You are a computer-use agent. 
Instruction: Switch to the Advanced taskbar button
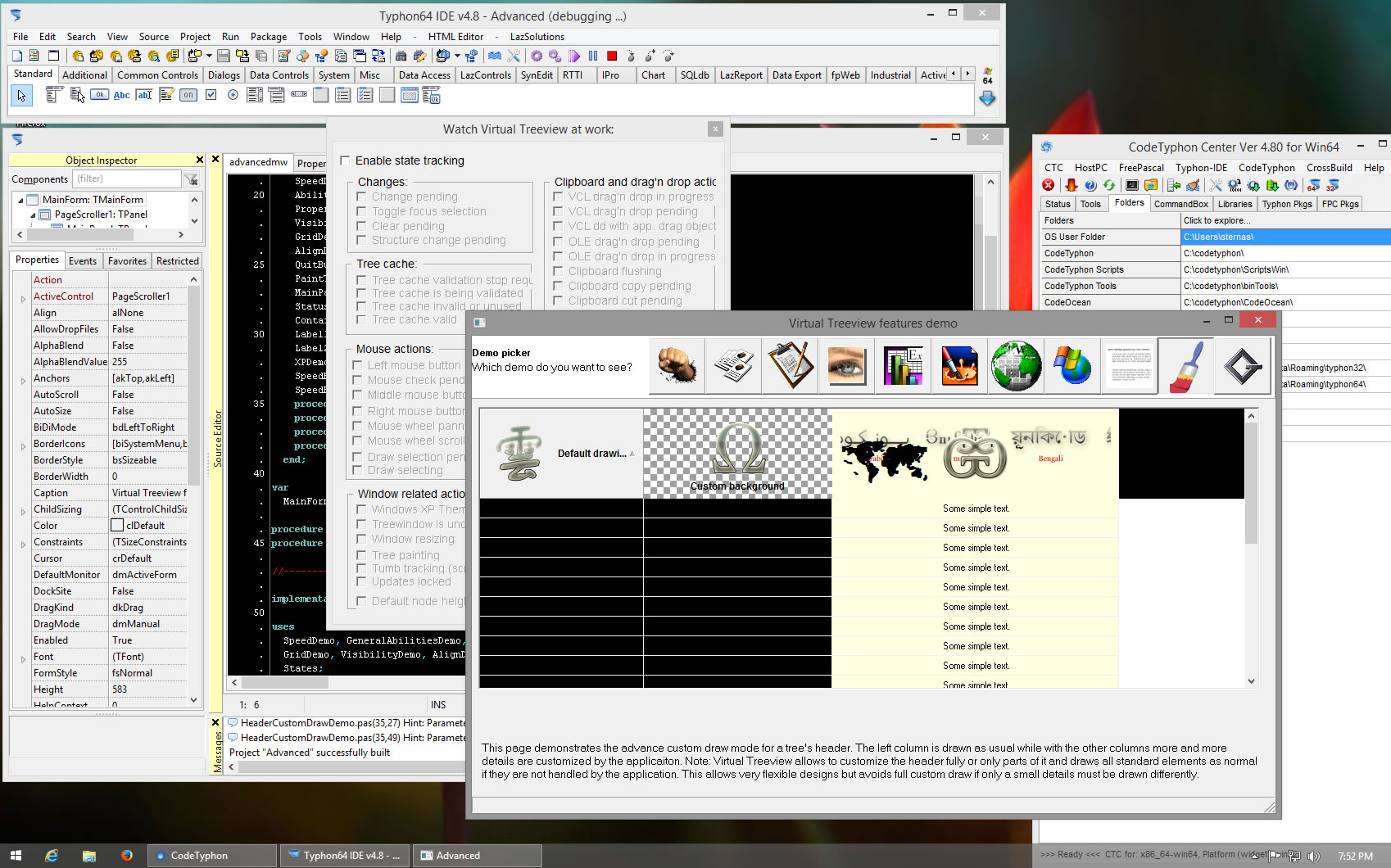coord(478,856)
